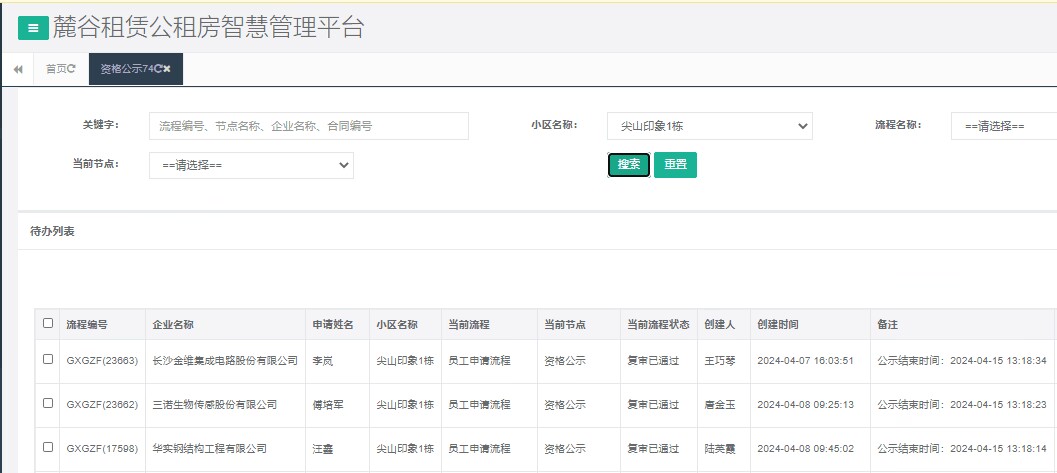The height and width of the screenshot is (473, 1057).
Task: Click process number GXGZF(23663)
Action: (102, 361)
